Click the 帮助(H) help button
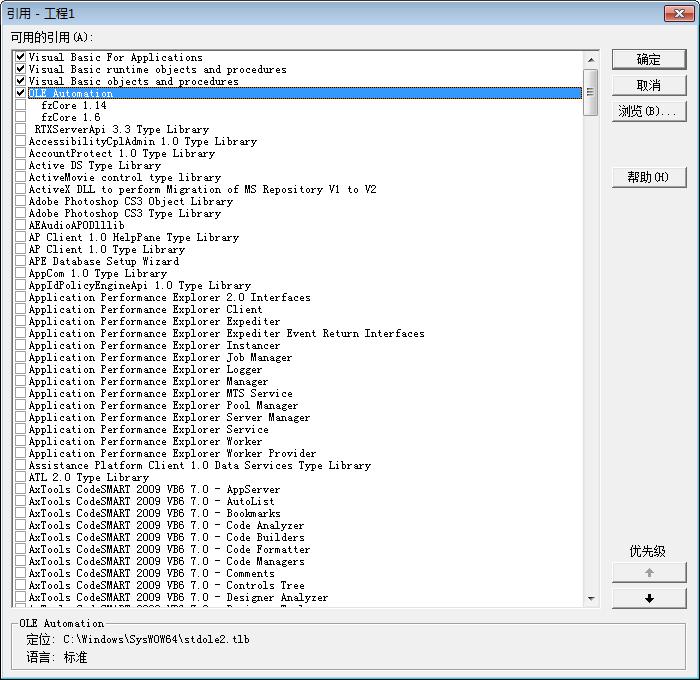700x680 pixels. coord(649,177)
